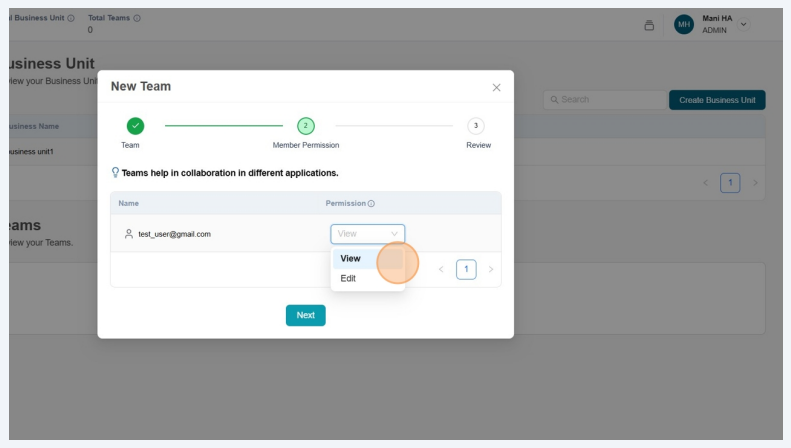Screen dimensions: 791x448
Task: Go to previous page in dialog pagination
Action: pos(441,269)
